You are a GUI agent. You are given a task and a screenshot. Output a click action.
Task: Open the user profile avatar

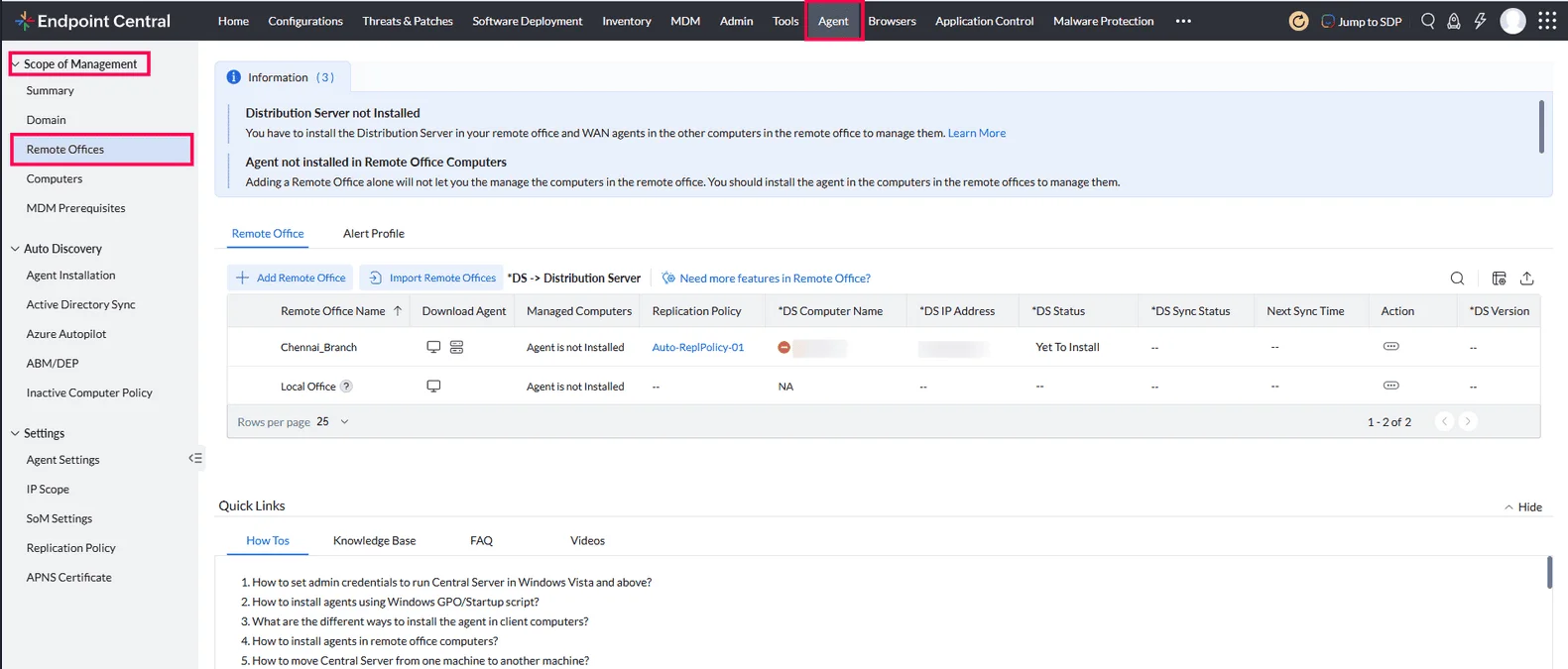point(1512,21)
